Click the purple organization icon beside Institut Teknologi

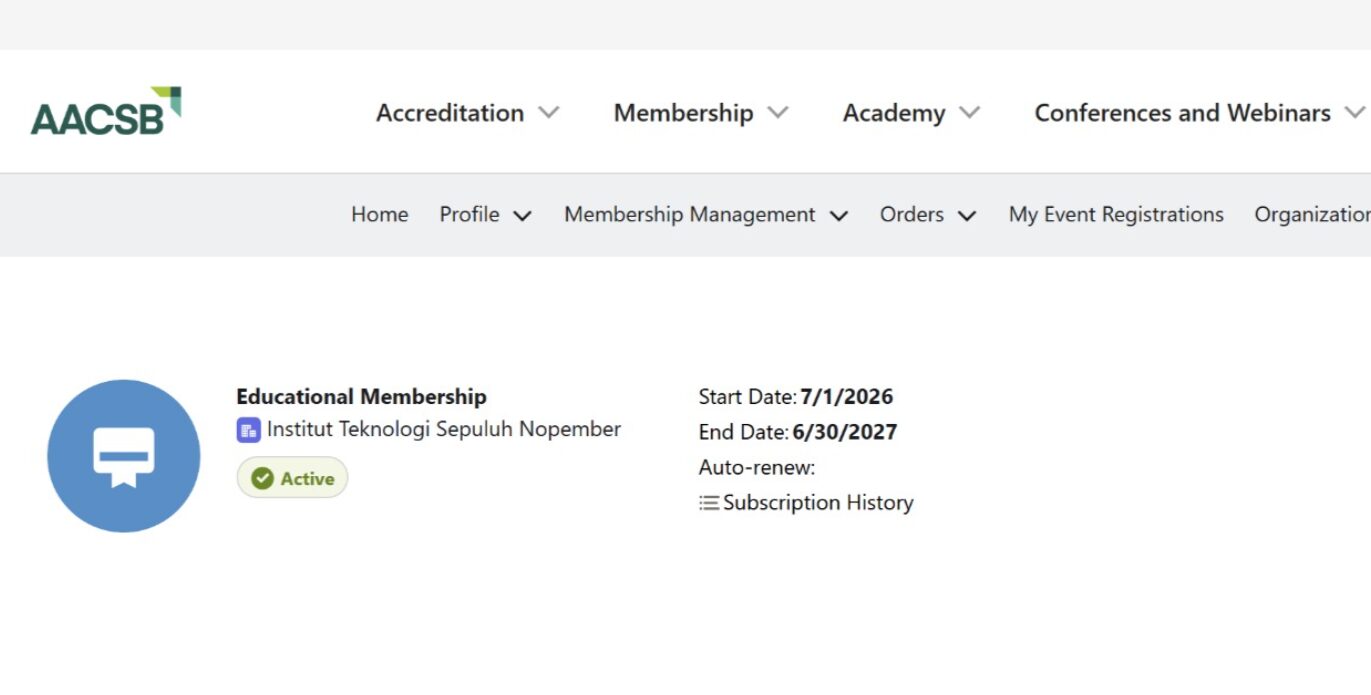click(x=248, y=430)
